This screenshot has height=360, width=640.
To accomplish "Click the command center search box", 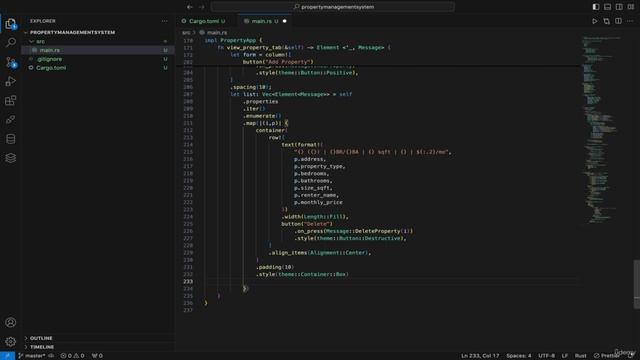I will point(333,7).
